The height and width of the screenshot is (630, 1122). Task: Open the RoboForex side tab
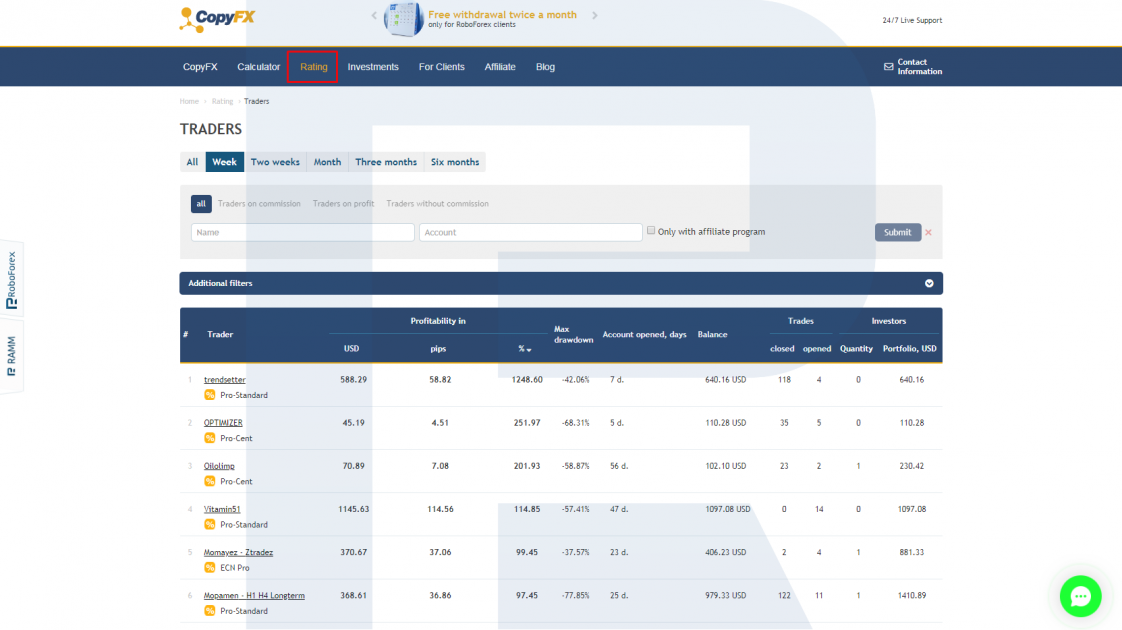[11, 280]
